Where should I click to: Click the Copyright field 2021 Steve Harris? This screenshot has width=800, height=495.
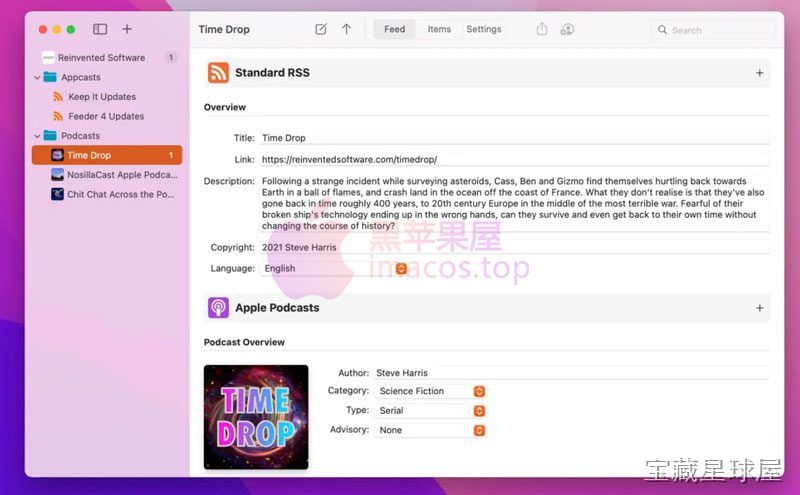coord(514,247)
